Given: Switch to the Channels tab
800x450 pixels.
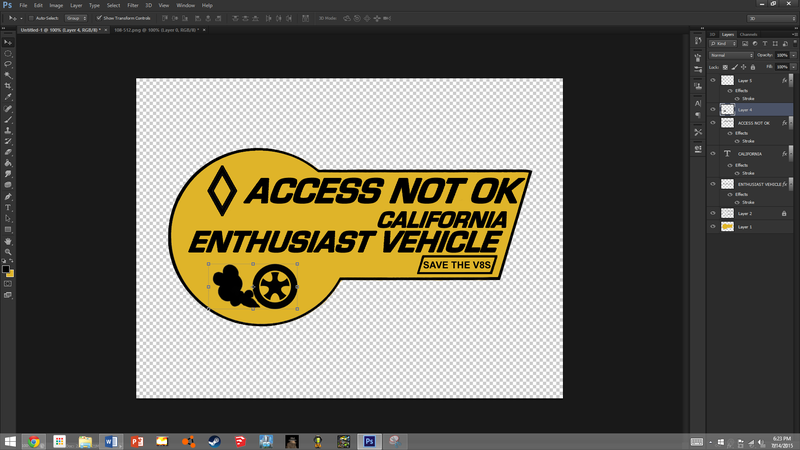Looking at the screenshot, I should tap(748, 35).
